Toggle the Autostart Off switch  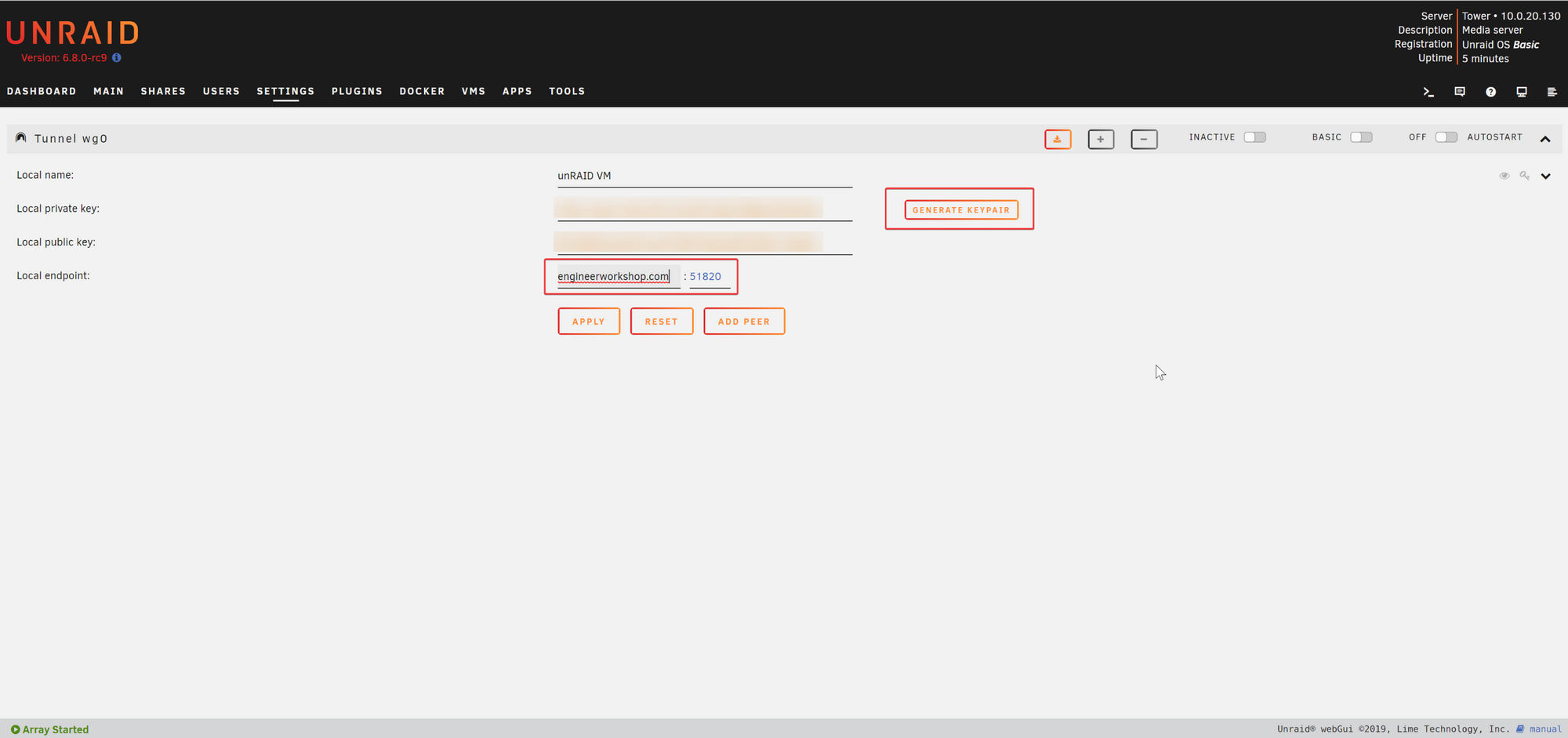point(1446,137)
